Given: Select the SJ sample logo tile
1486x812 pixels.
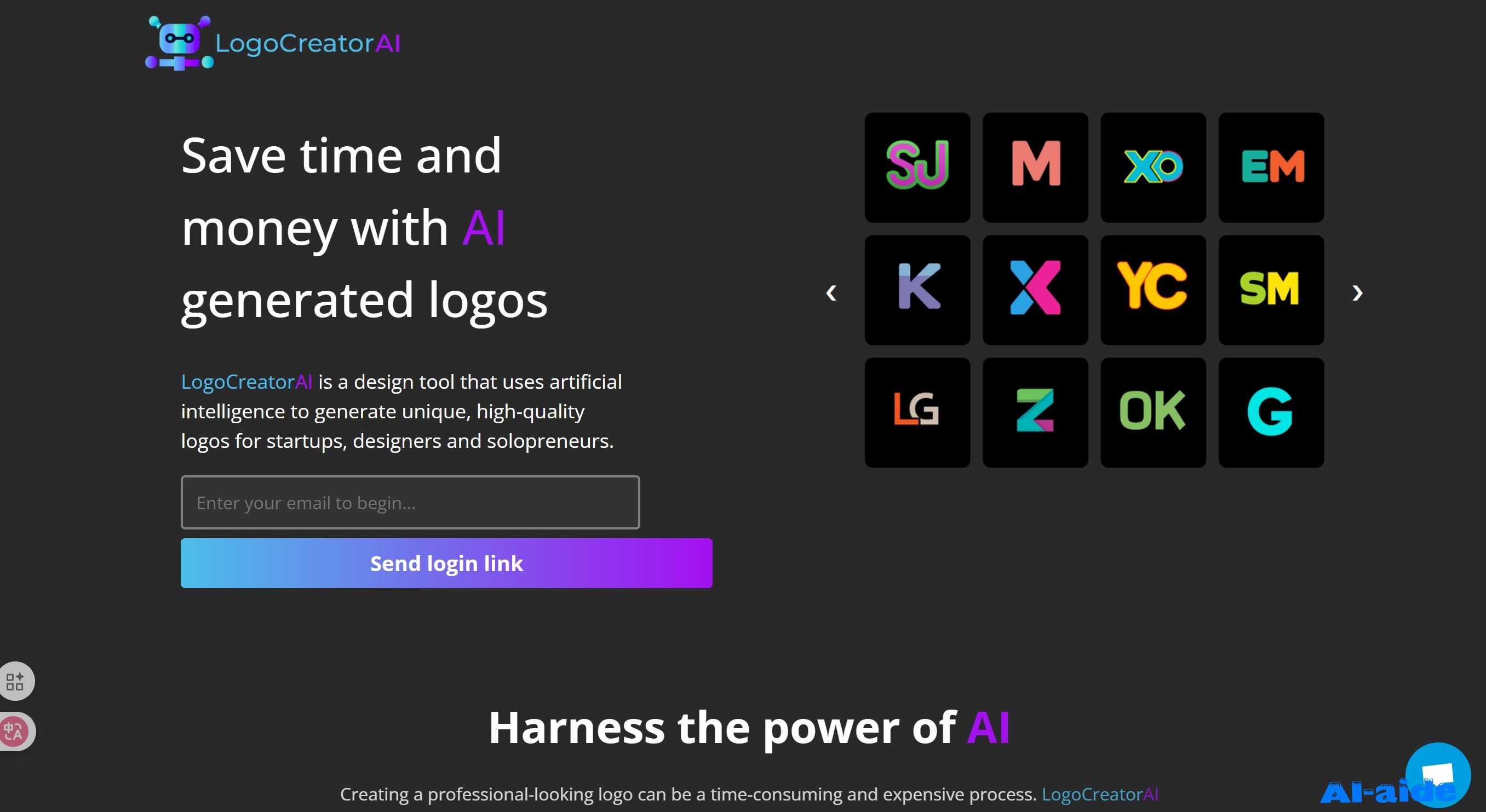Looking at the screenshot, I should [x=917, y=167].
